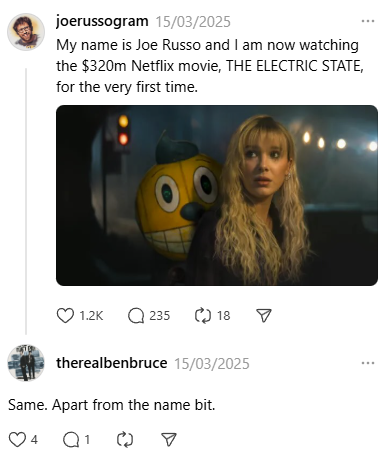
Task: Open therealbenbruce's profile via username
Action: point(112,363)
